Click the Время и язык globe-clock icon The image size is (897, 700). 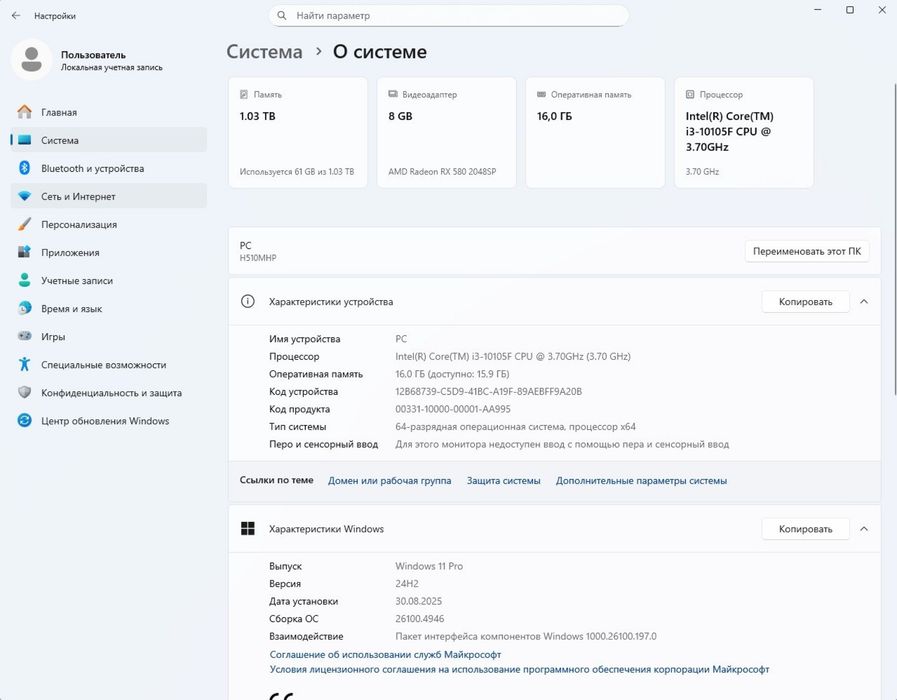(x=24, y=308)
